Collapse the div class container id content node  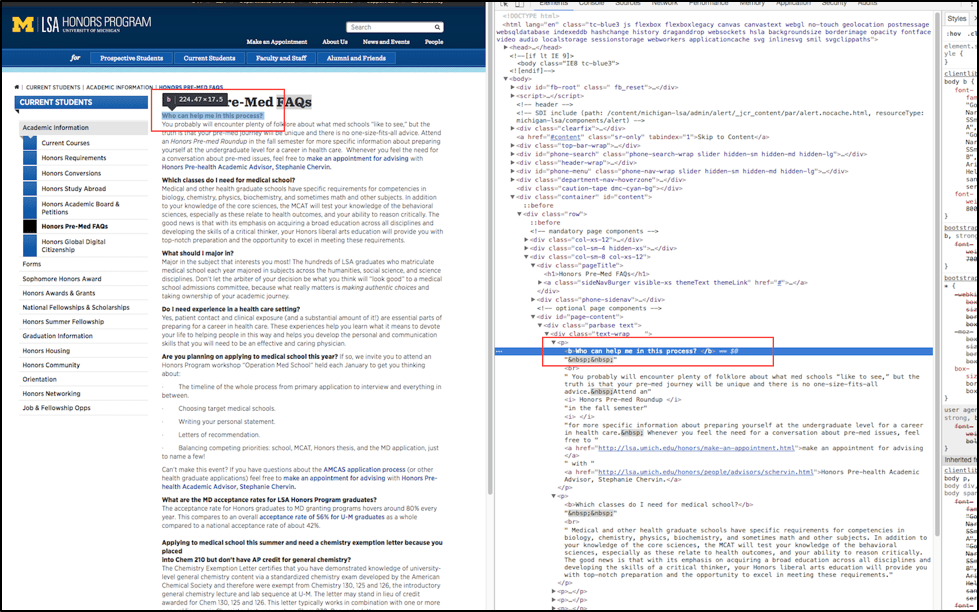[x=513, y=197]
